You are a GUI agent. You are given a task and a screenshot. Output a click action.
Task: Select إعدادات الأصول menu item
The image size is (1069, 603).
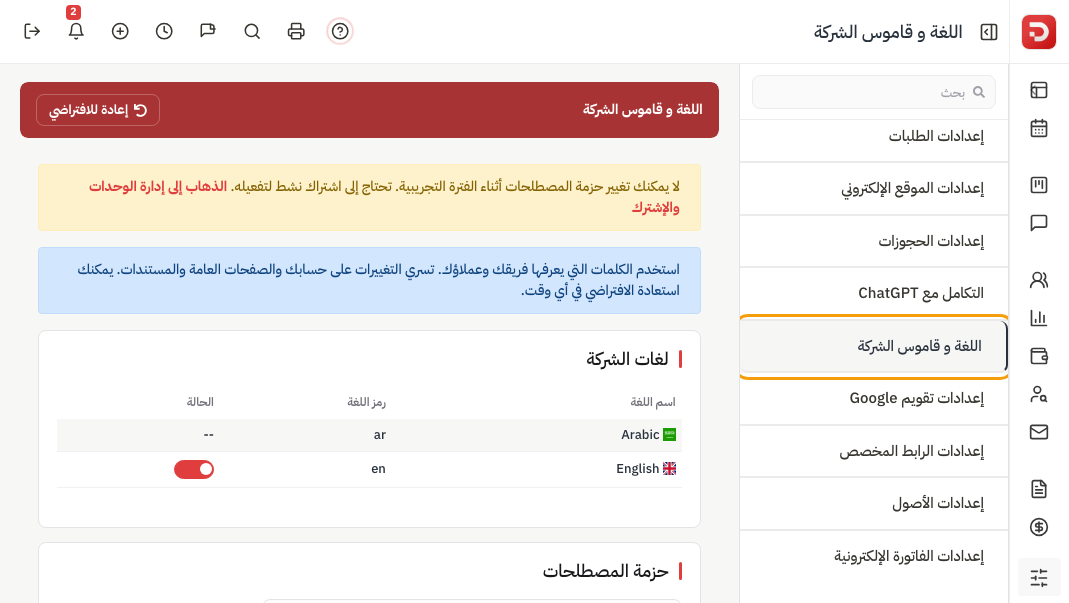(x=873, y=503)
